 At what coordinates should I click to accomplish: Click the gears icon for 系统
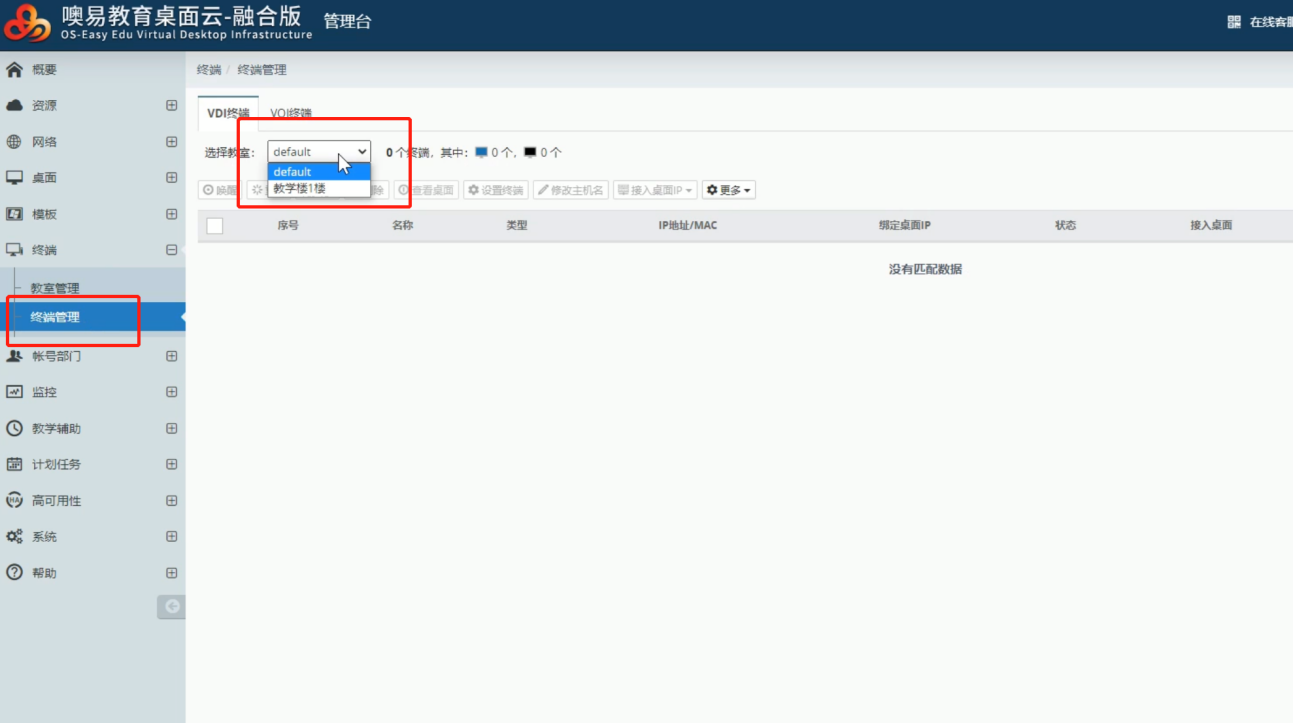coord(14,537)
